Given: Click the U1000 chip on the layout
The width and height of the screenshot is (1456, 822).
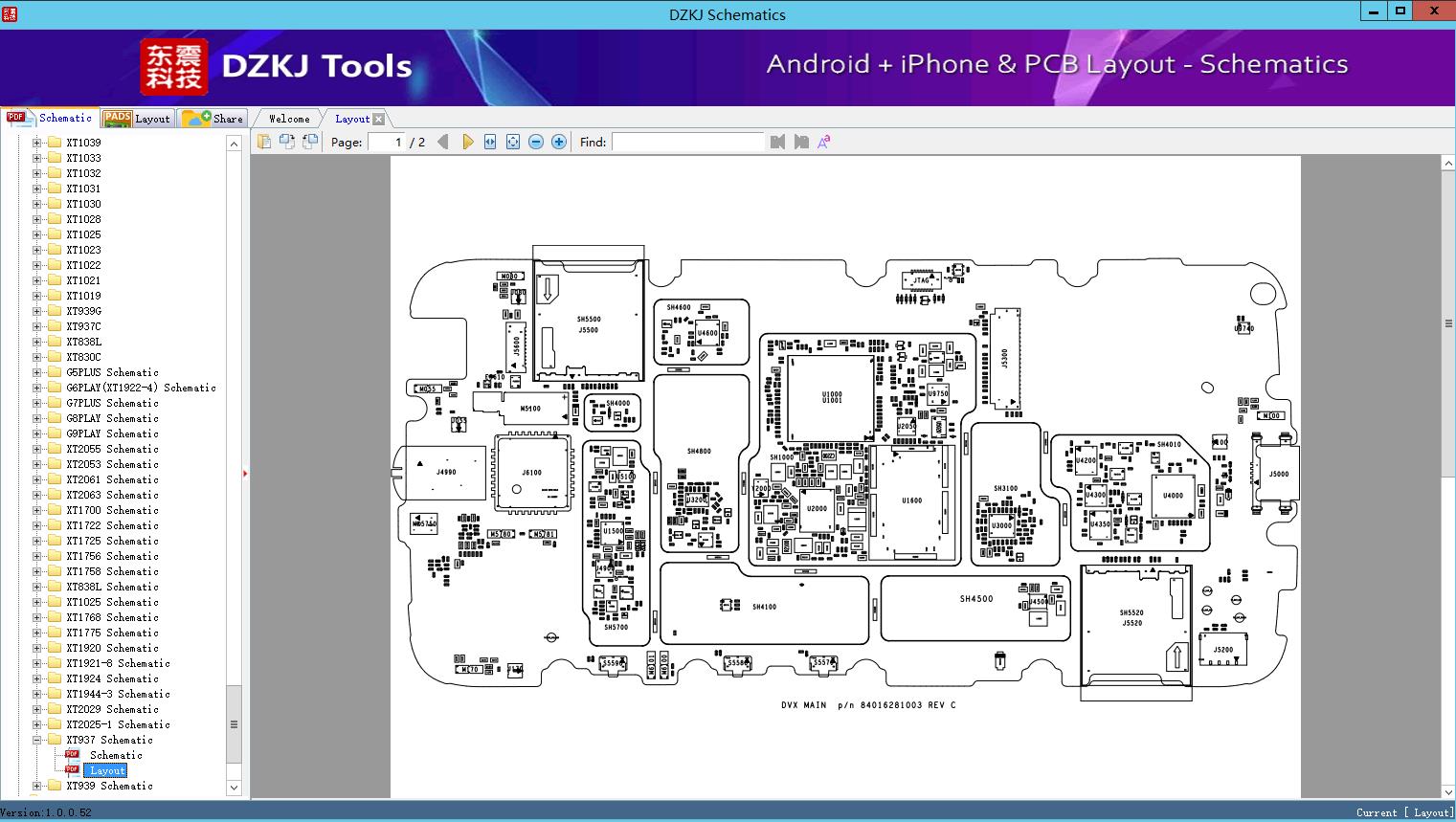Looking at the screenshot, I should [832, 396].
